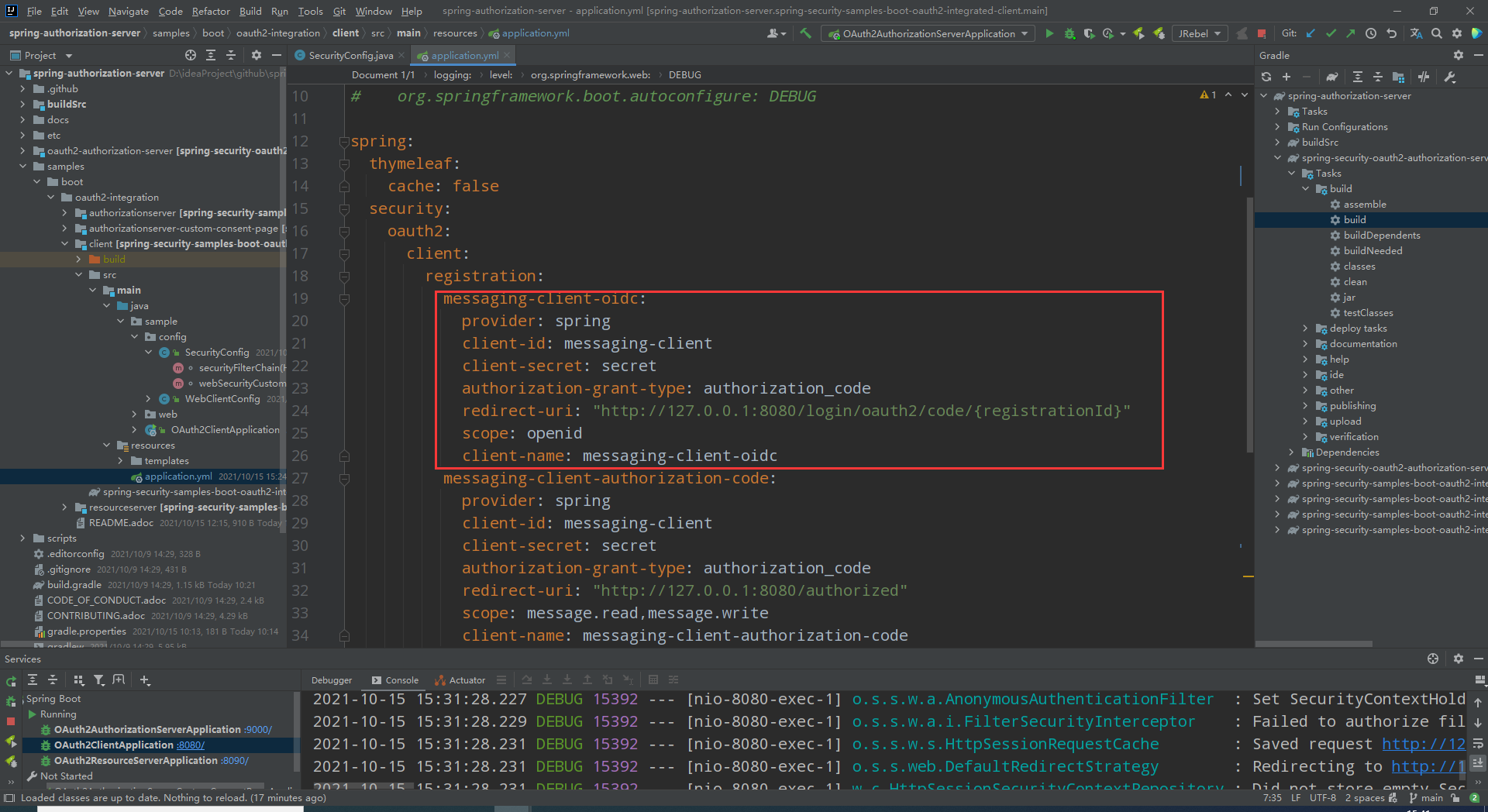Run with coverage from the main toolbar
This screenshot has height=812, width=1488.
coord(1089,33)
